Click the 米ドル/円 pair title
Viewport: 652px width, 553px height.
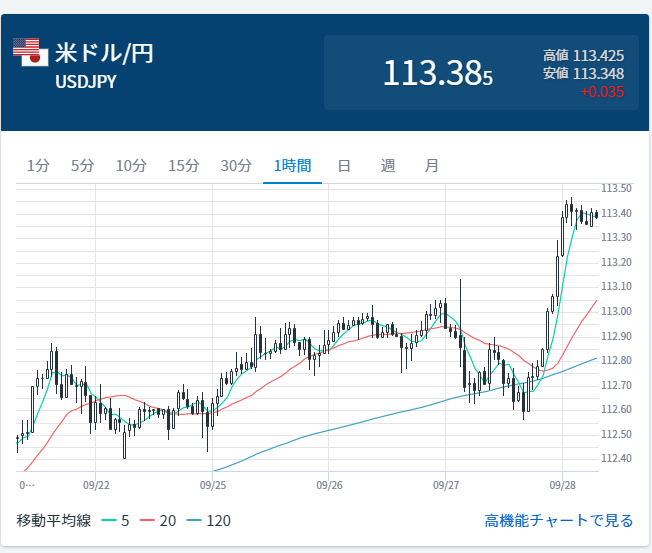(x=104, y=54)
